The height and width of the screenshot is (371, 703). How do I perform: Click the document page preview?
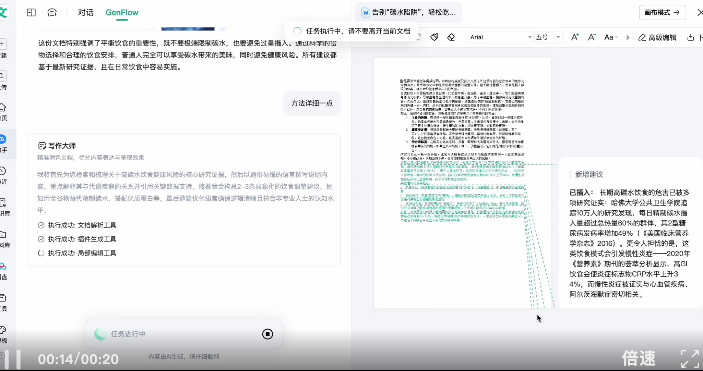pyautogui.click(x=462, y=183)
